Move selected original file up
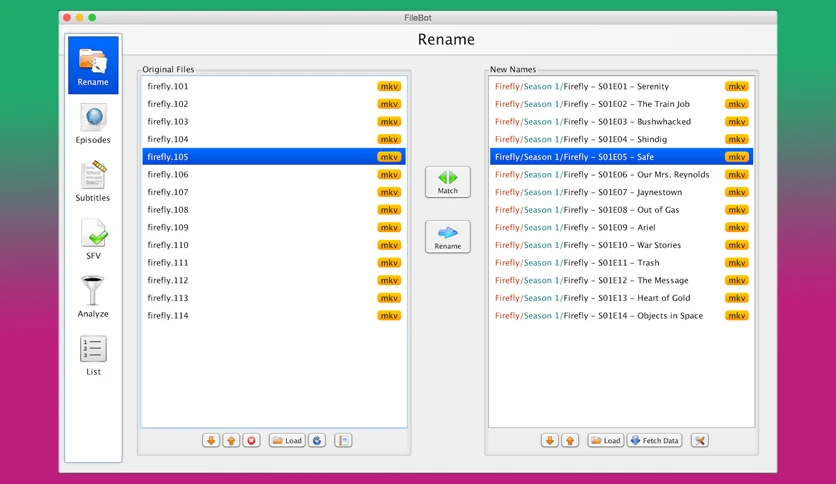 (231, 440)
